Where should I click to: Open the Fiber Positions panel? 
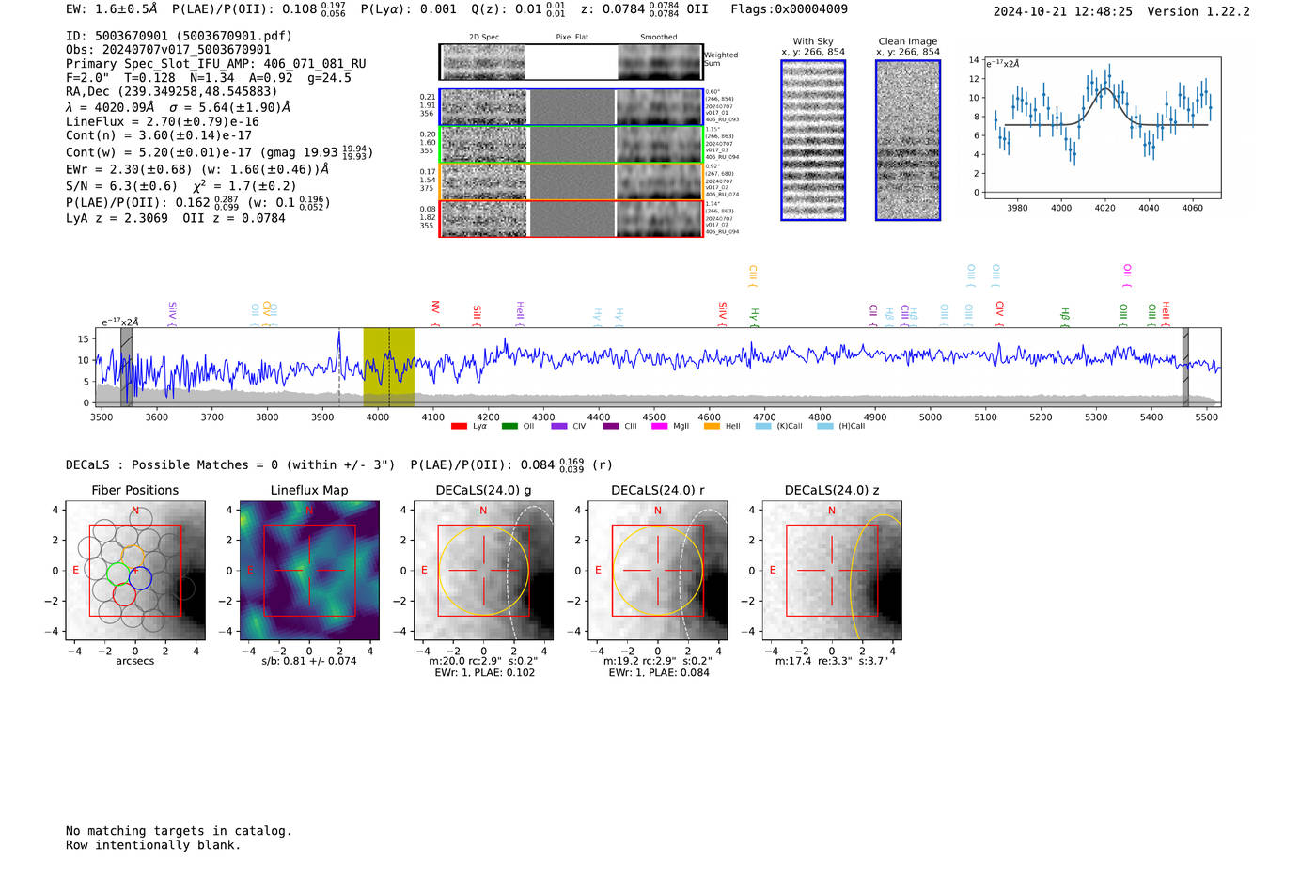click(x=135, y=571)
